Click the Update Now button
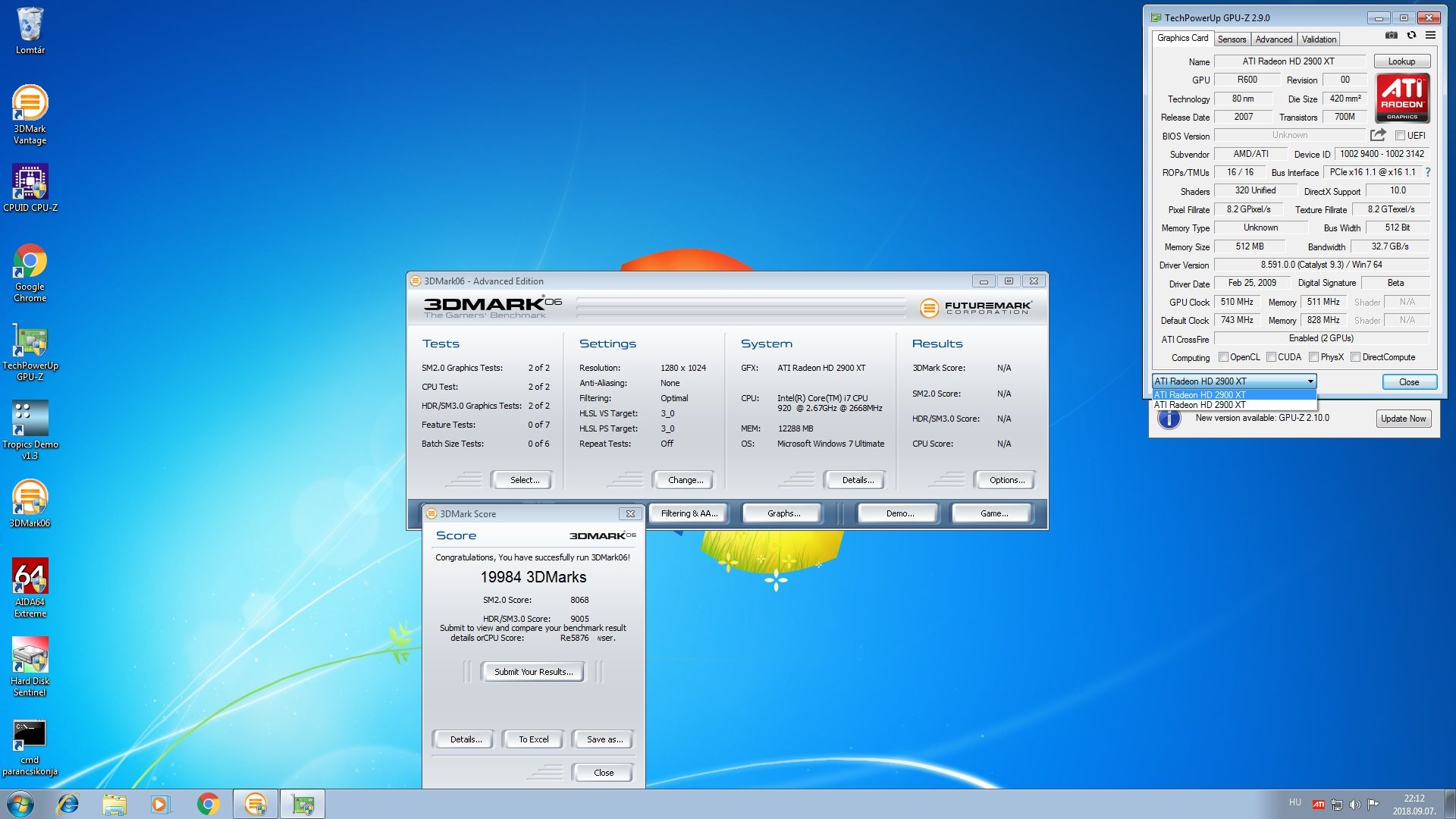Image resolution: width=1456 pixels, height=819 pixels. point(1404,419)
